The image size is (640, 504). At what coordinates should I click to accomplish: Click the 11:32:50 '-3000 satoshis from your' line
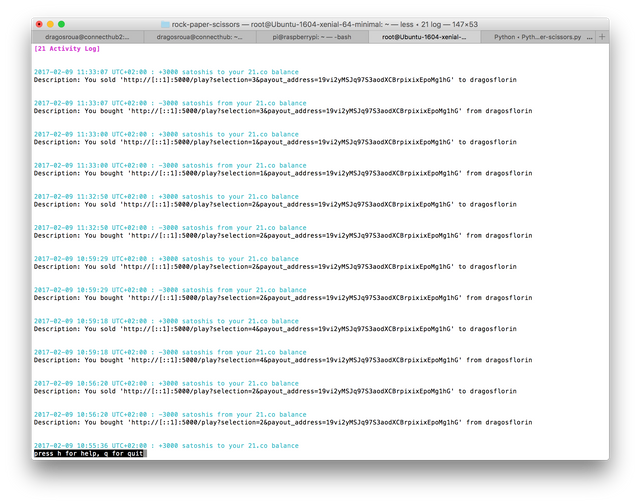[x=170, y=228]
